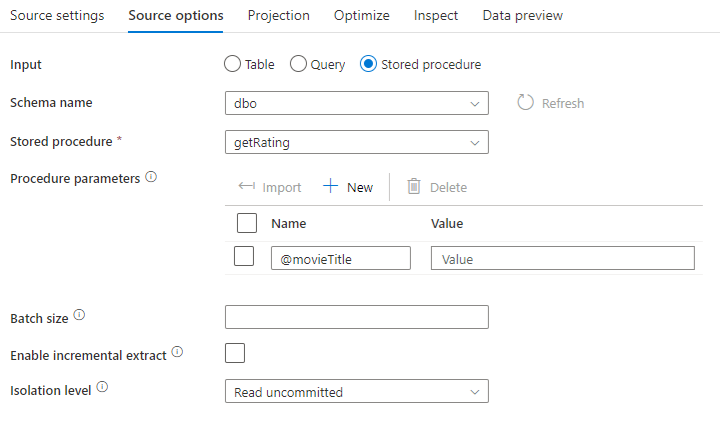Click the Value field for @movieTitle
720x423 pixels.
(562, 259)
